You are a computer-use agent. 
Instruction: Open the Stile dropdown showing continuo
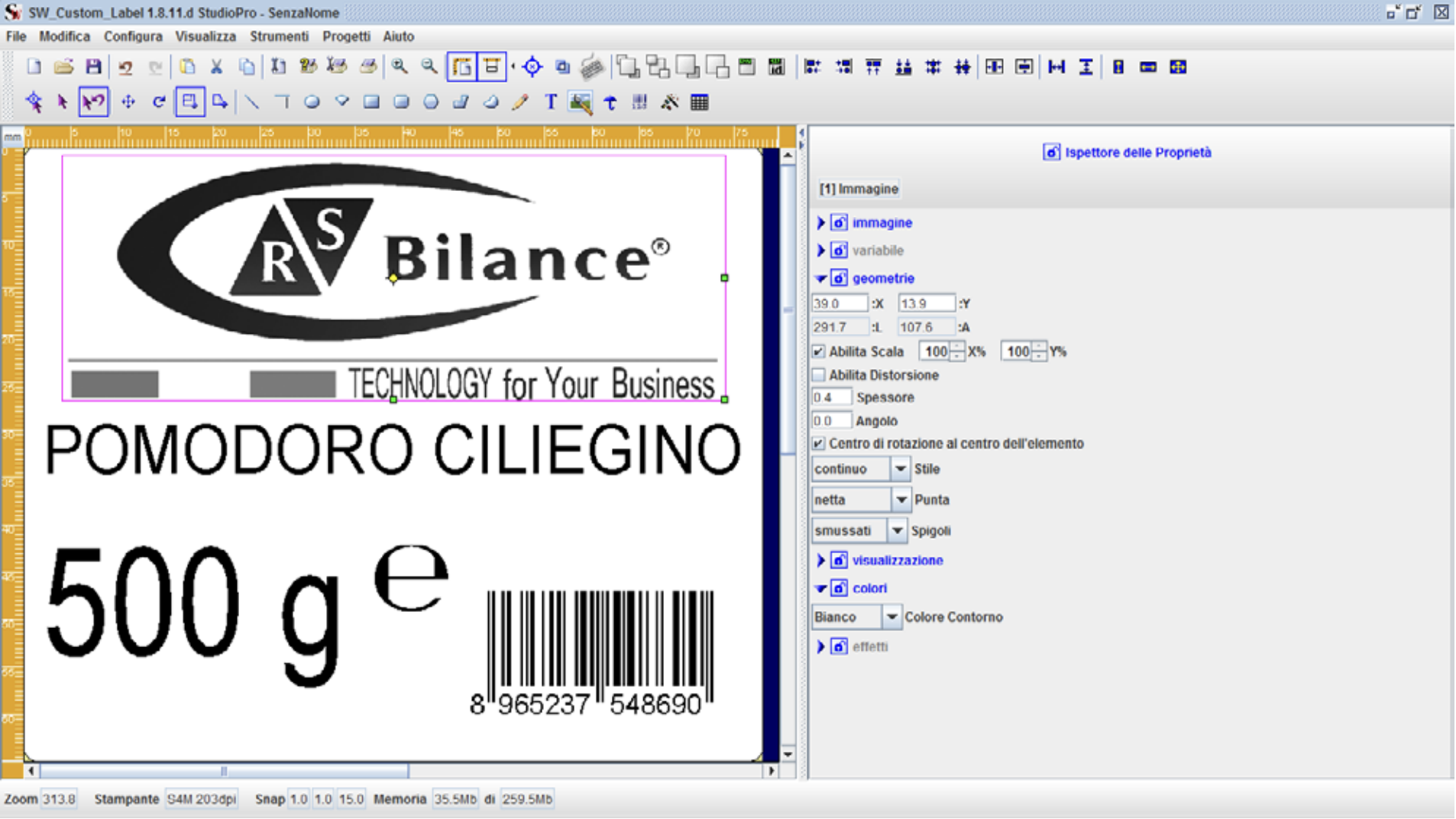900,468
